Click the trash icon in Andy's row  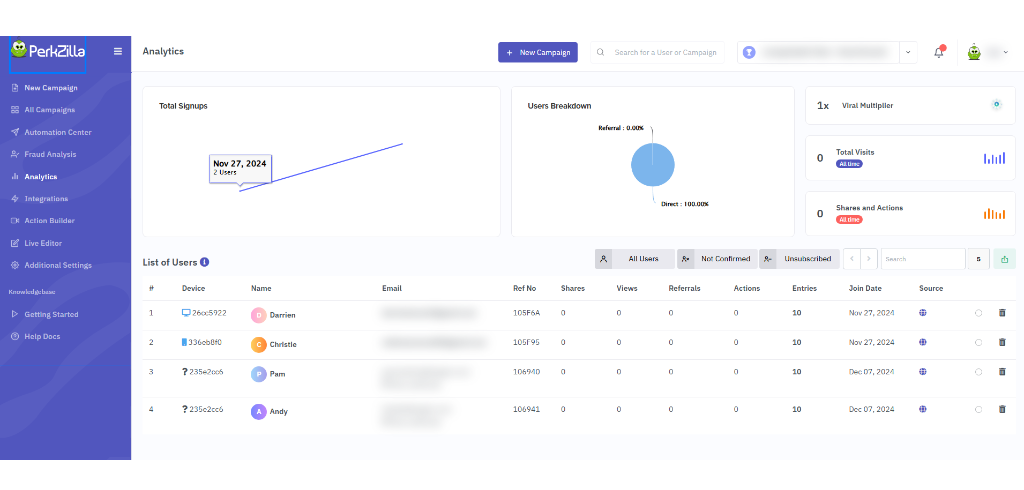pos(1002,409)
